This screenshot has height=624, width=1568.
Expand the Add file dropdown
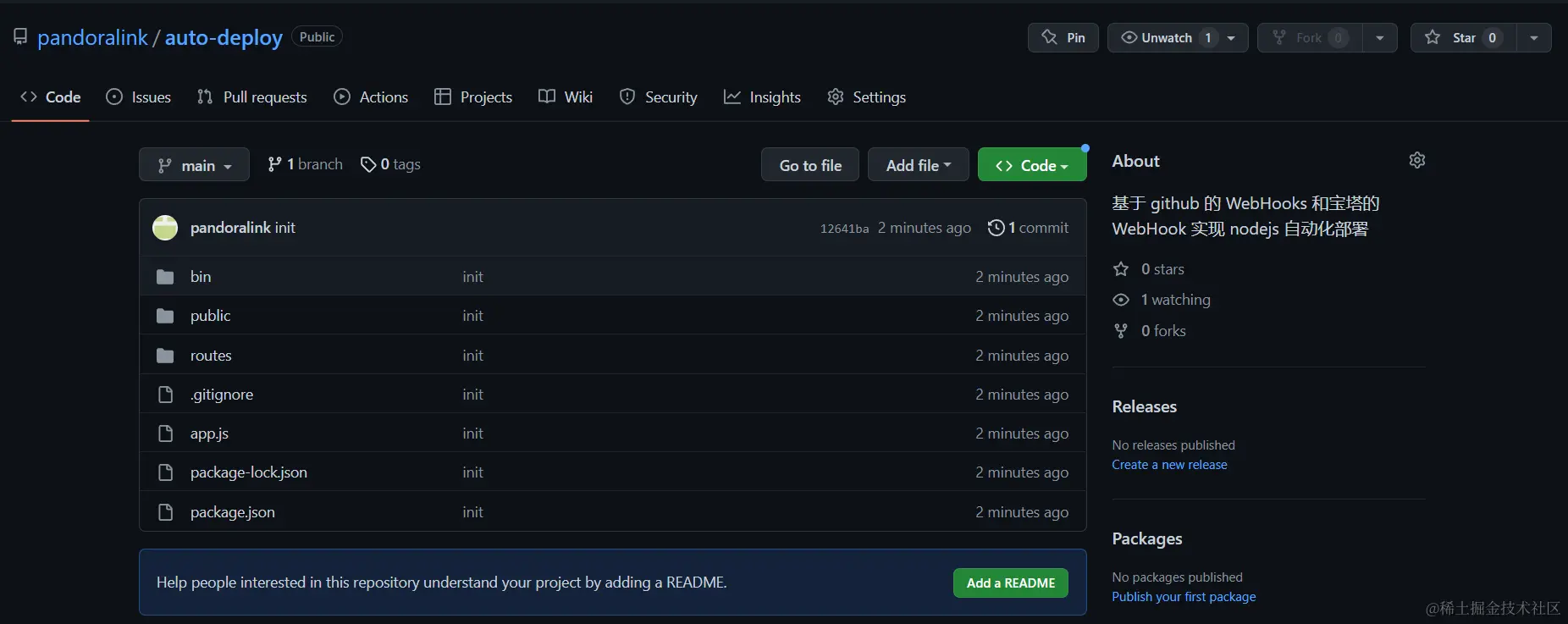click(x=918, y=165)
